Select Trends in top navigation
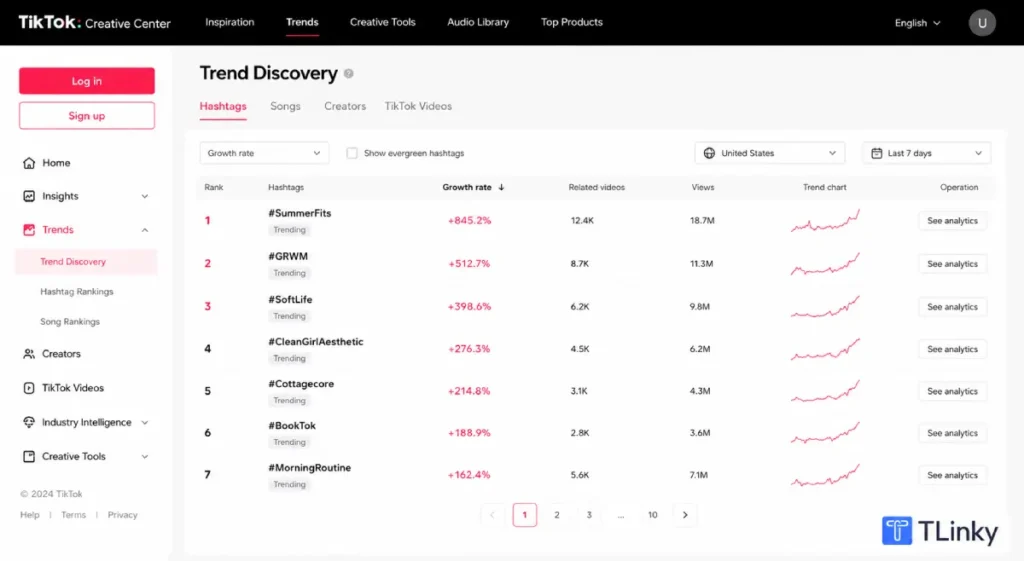1024x561 pixels. point(302,22)
